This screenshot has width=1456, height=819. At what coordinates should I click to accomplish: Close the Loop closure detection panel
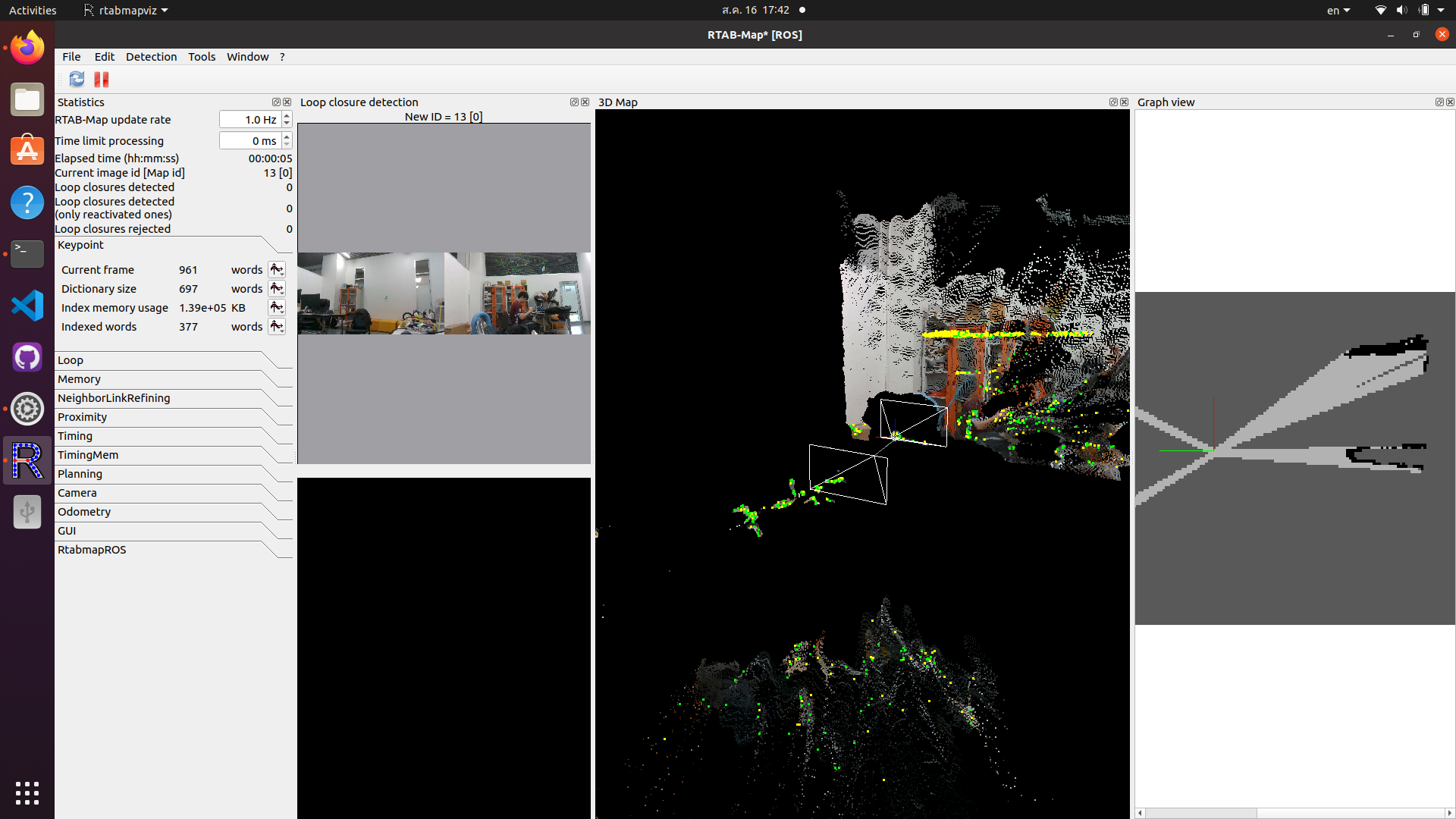click(585, 102)
